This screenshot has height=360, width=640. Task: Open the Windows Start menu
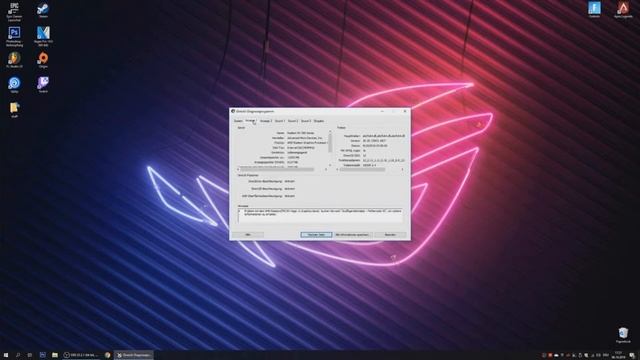(x=6, y=355)
